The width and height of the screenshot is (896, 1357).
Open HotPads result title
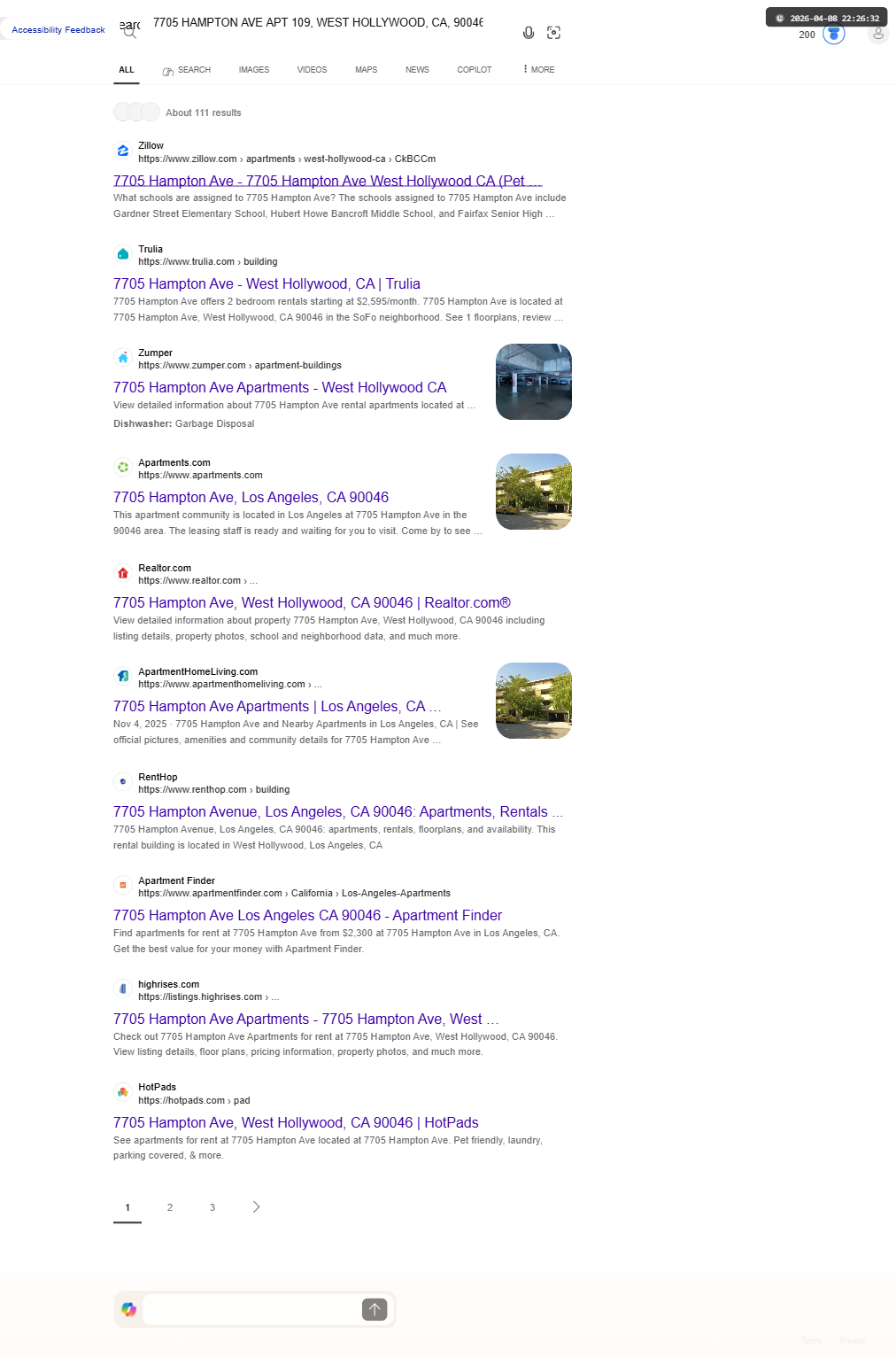pos(296,1123)
